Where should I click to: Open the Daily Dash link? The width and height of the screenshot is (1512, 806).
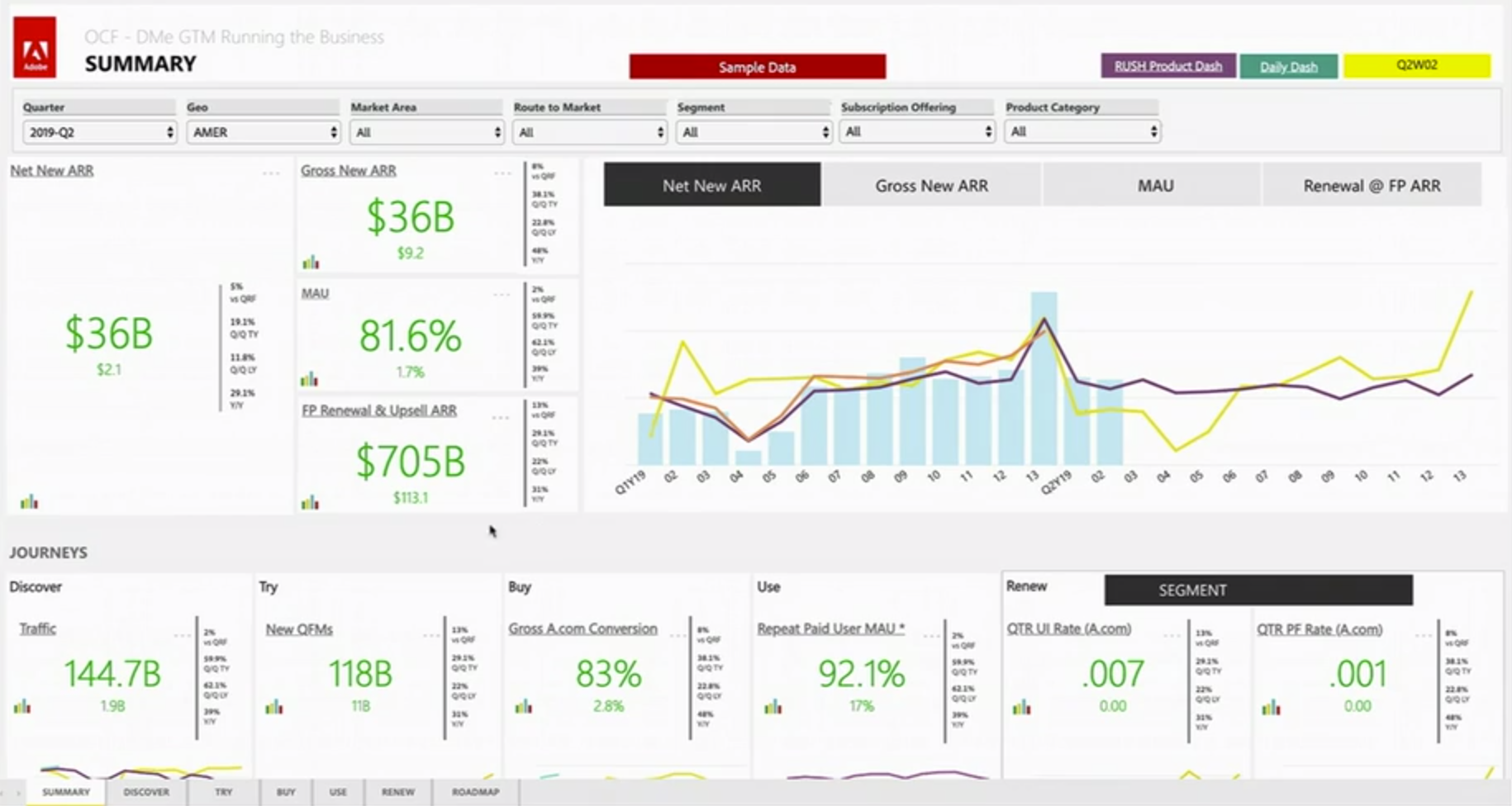tap(1288, 66)
